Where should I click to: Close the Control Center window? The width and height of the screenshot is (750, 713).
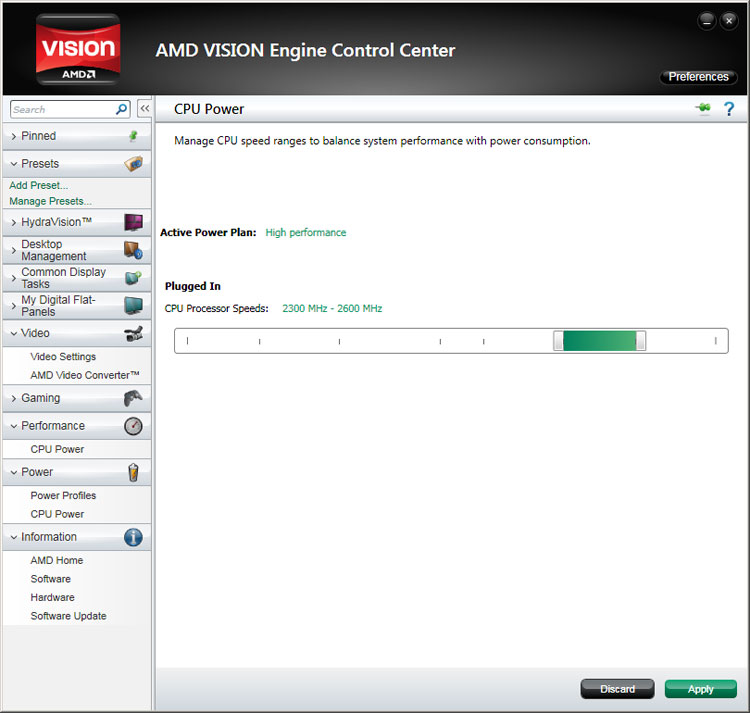pyautogui.click(x=729, y=21)
